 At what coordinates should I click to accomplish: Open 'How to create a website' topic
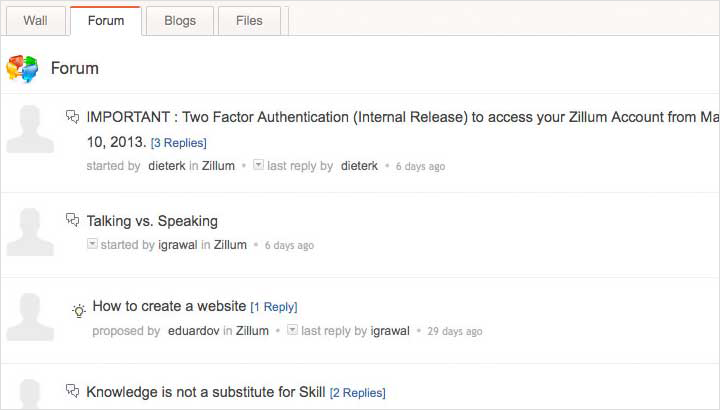click(x=169, y=306)
